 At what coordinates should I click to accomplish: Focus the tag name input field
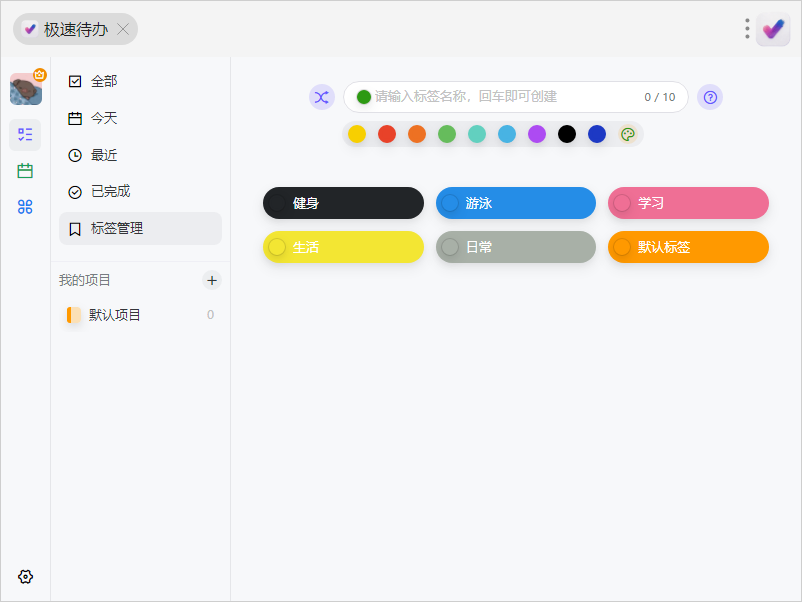[516, 97]
